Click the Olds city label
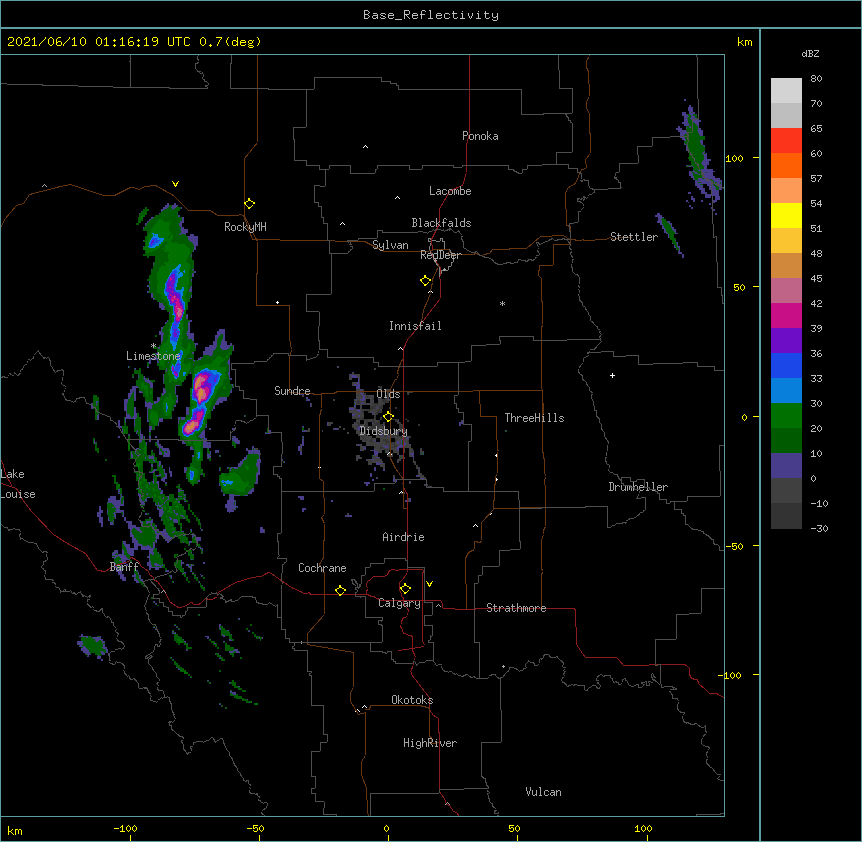This screenshot has height=842, width=862. click(x=388, y=394)
